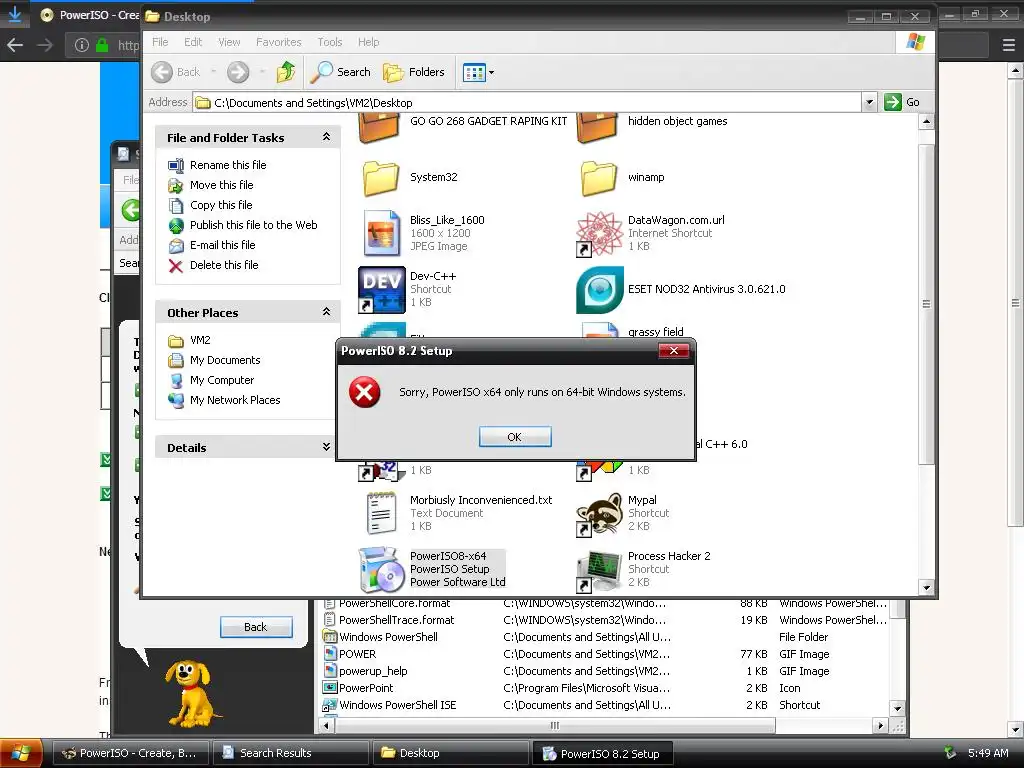
Task: Select Windows PowerShell folder in search results
Action: 388,637
